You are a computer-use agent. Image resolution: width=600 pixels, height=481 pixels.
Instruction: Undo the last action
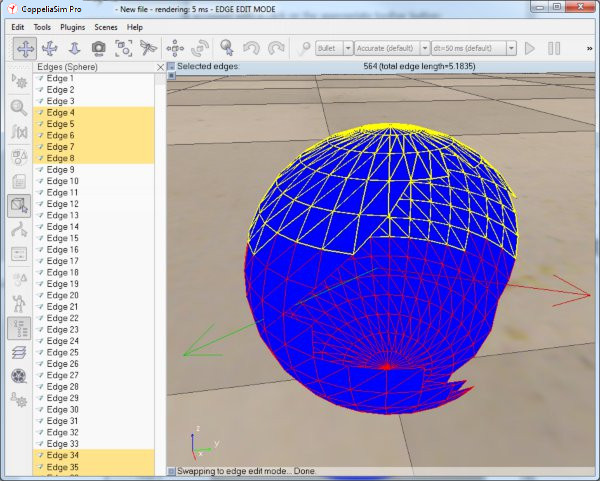pos(251,49)
